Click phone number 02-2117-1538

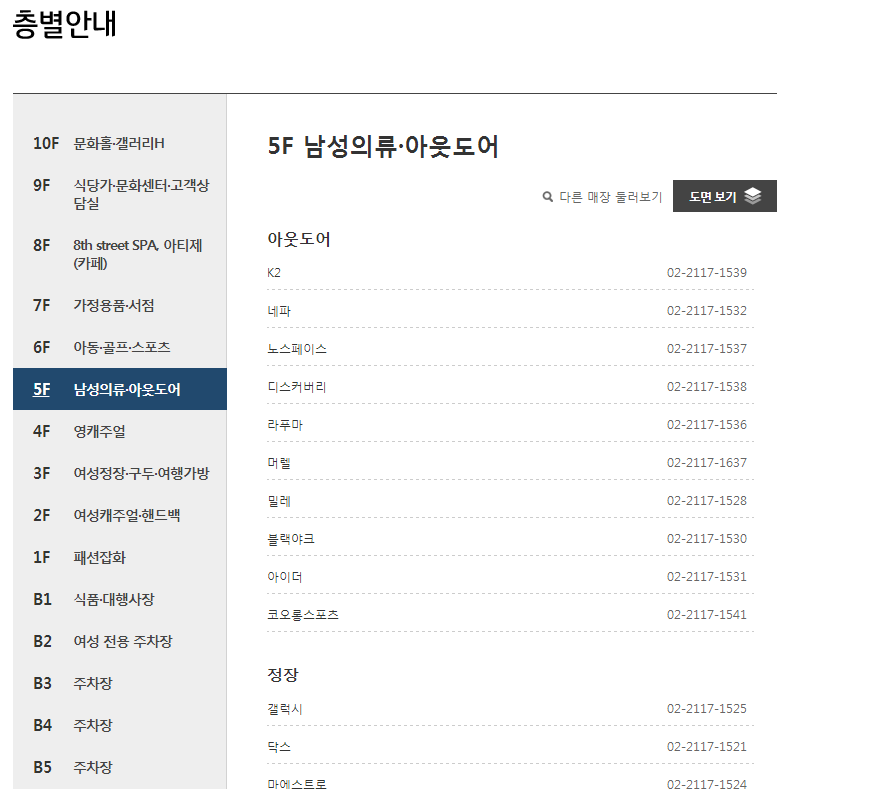pyautogui.click(x=707, y=386)
